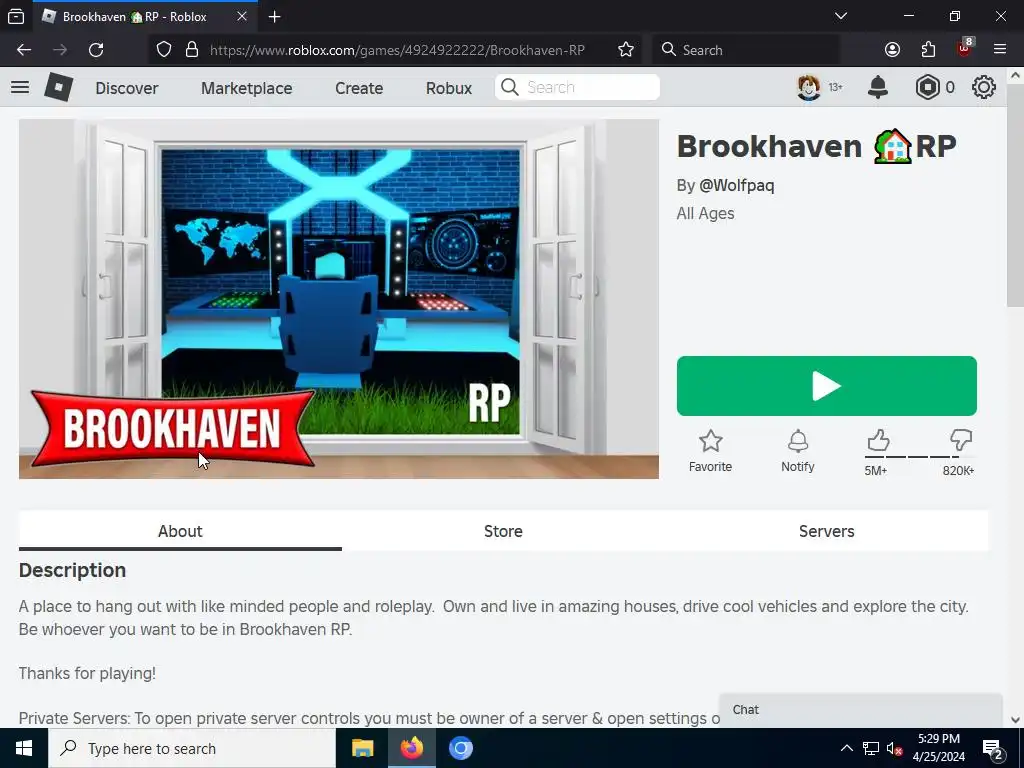
Task: Open the network tray icon
Action: tap(871, 748)
